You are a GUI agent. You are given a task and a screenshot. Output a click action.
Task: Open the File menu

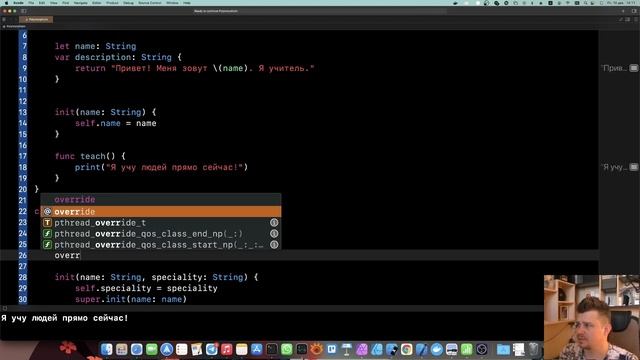tap(31, 3)
